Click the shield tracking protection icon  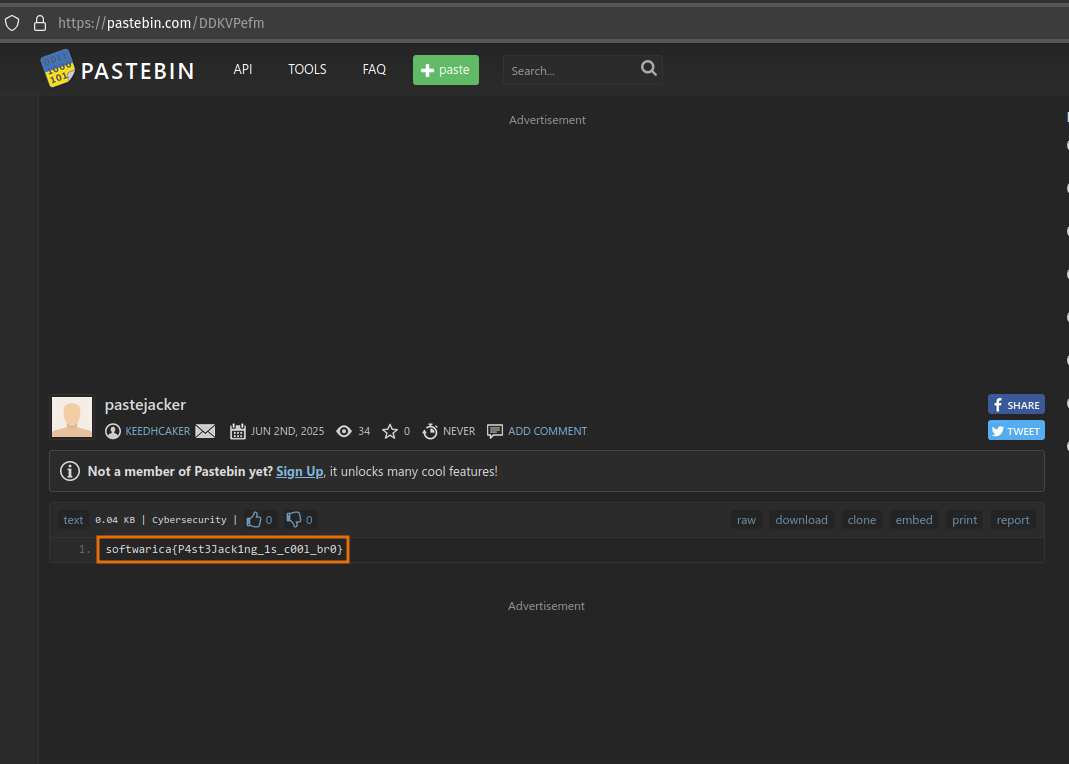click(13, 22)
